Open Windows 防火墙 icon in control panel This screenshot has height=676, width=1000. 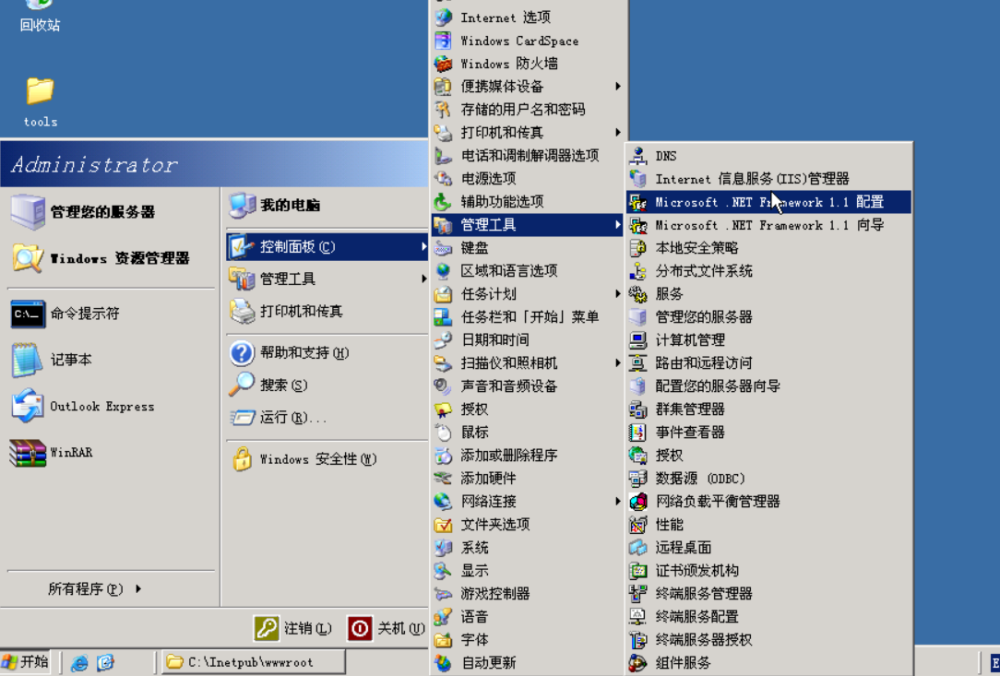tap(443, 63)
